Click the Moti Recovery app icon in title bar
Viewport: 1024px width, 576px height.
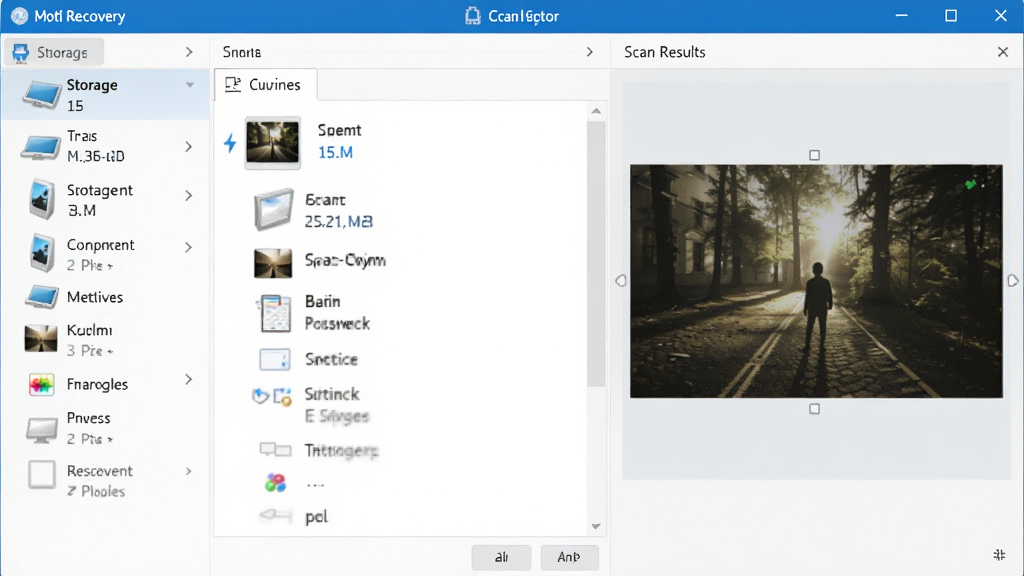coord(20,16)
